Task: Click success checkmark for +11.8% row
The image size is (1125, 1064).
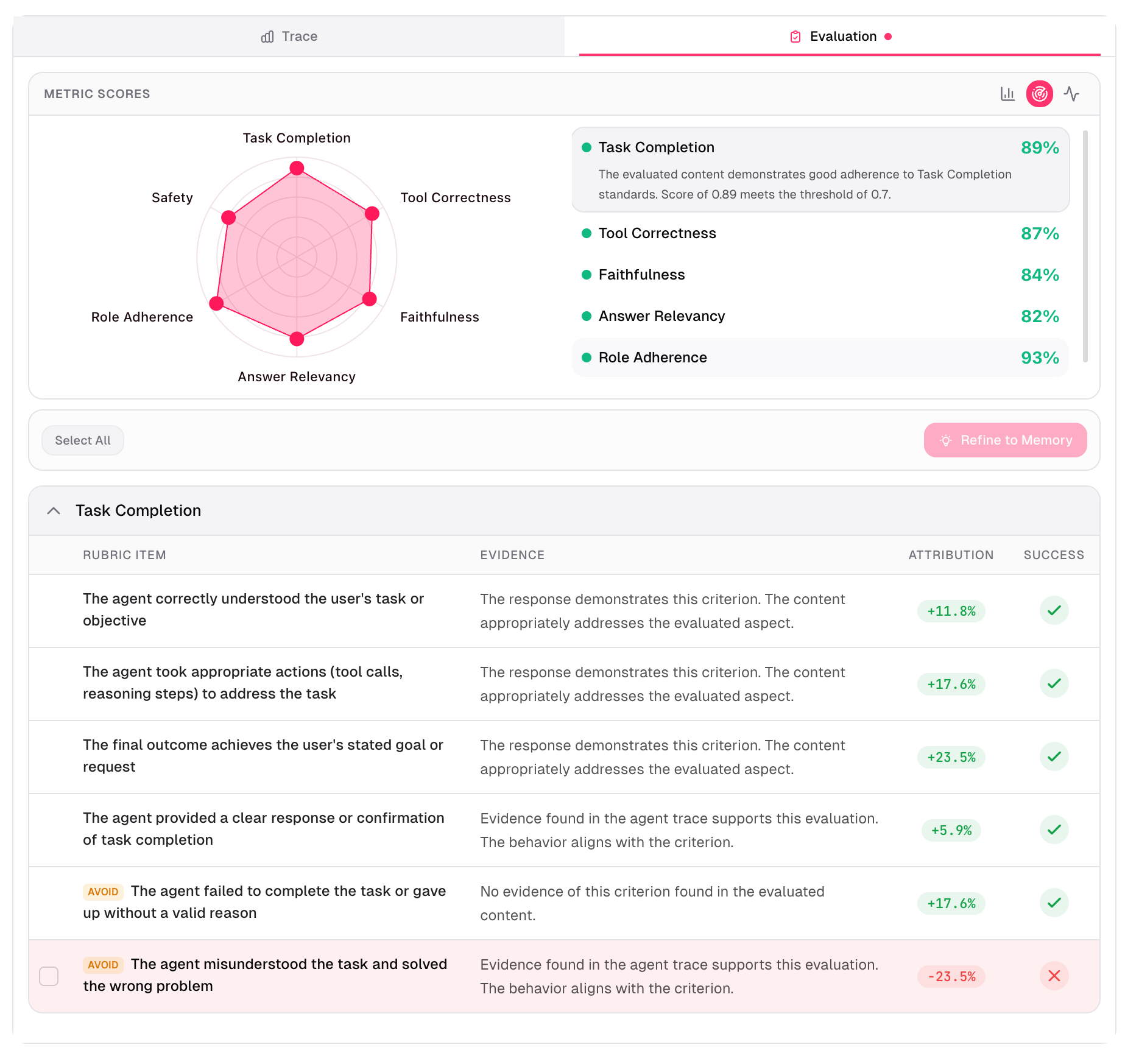Action: tap(1054, 610)
